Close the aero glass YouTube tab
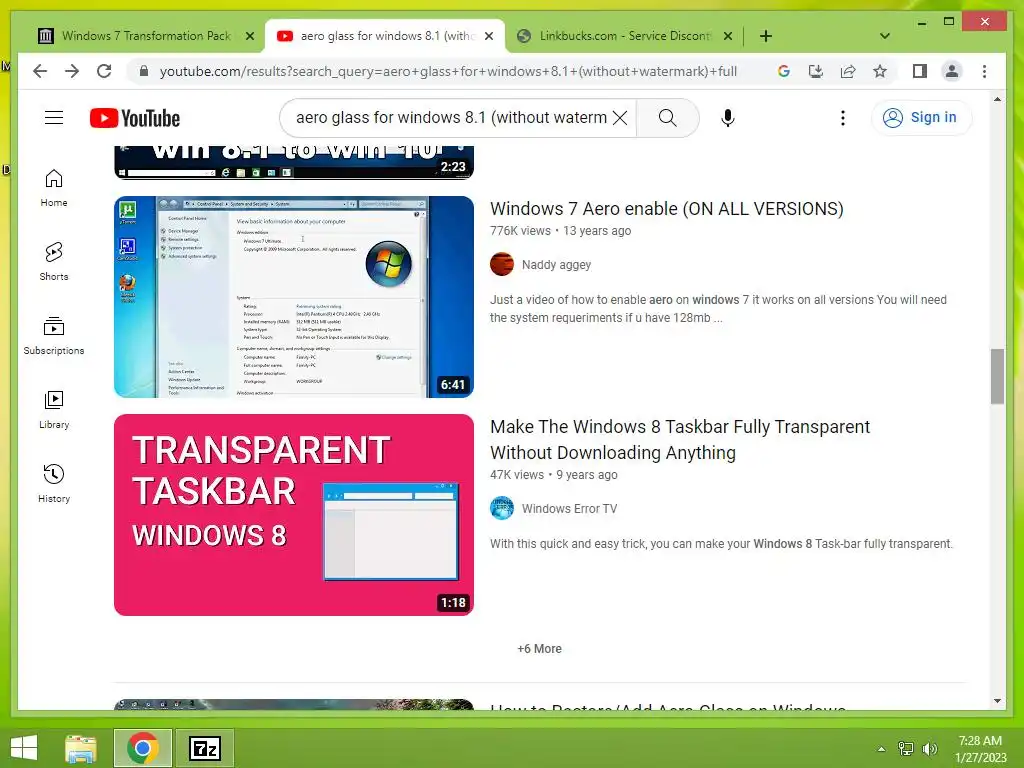Viewport: 1024px width, 768px height. coord(488,36)
